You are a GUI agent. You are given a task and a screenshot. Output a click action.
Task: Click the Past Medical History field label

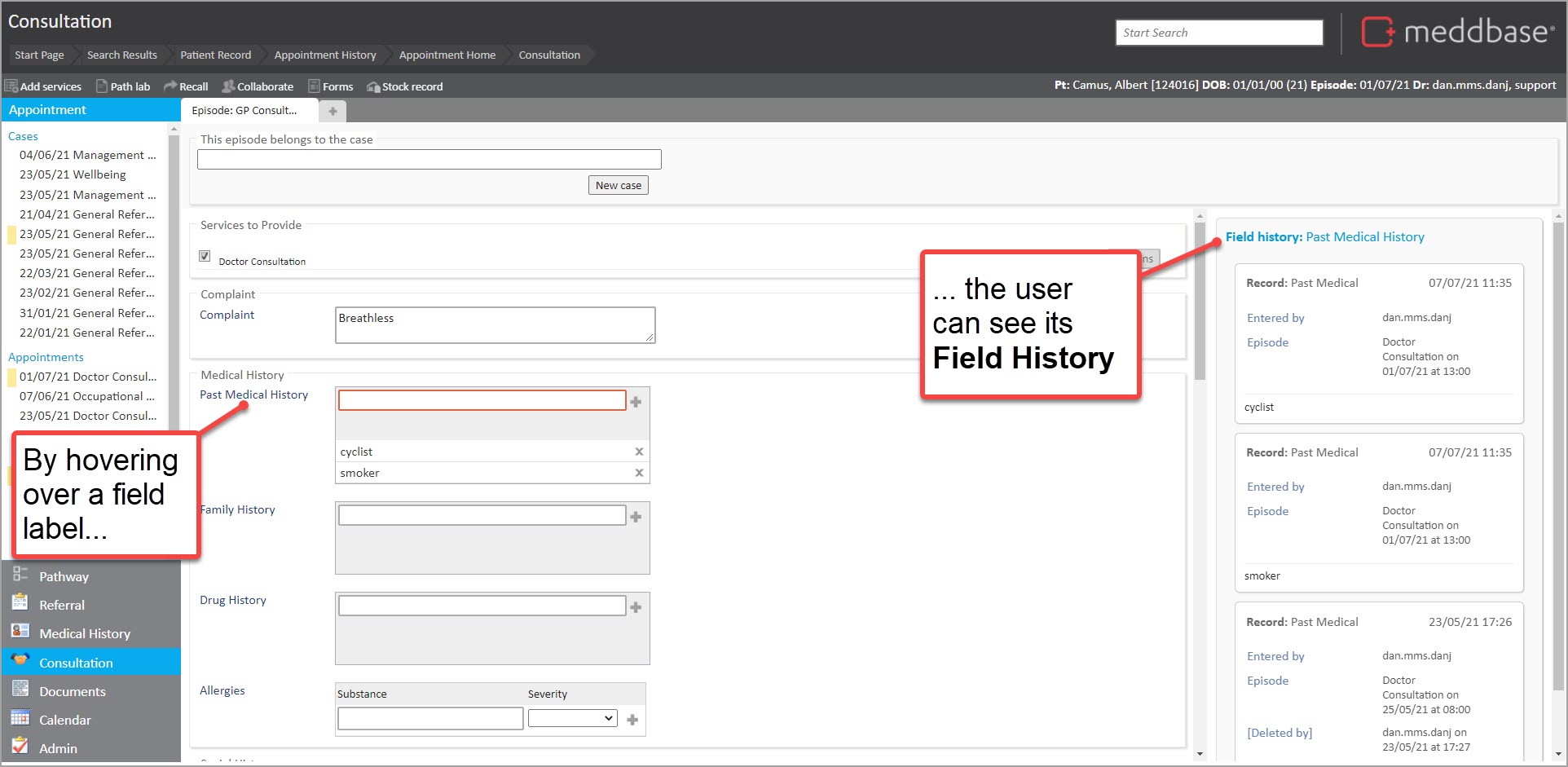coord(253,395)
